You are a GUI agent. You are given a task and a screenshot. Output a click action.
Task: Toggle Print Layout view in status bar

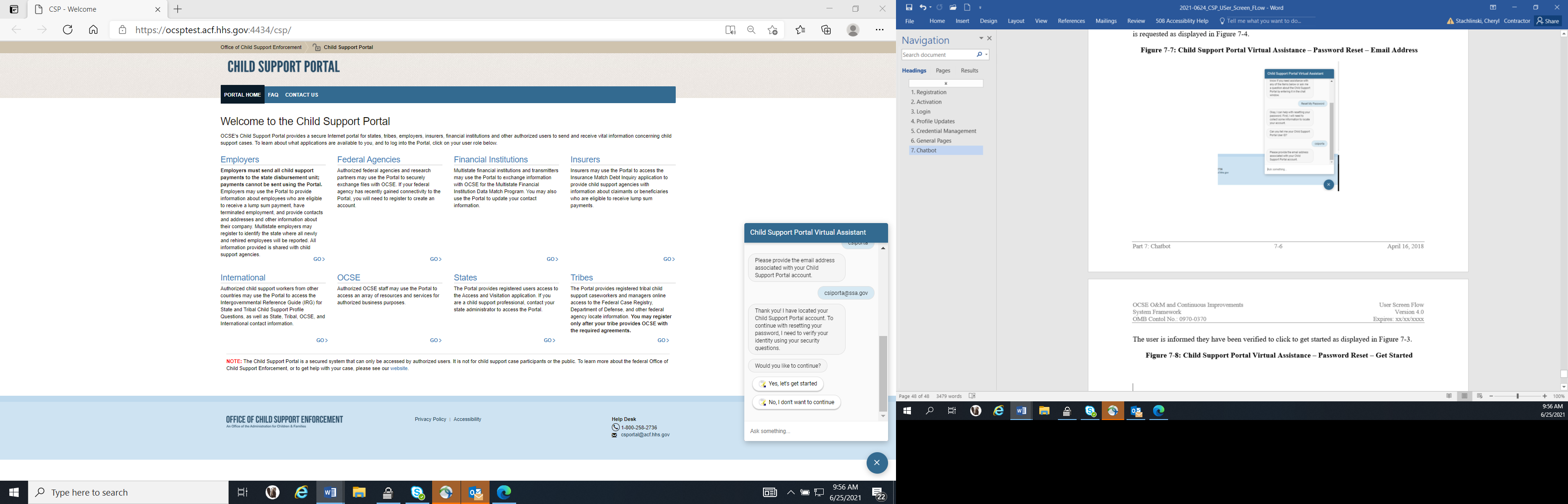tap(1464, 396)
